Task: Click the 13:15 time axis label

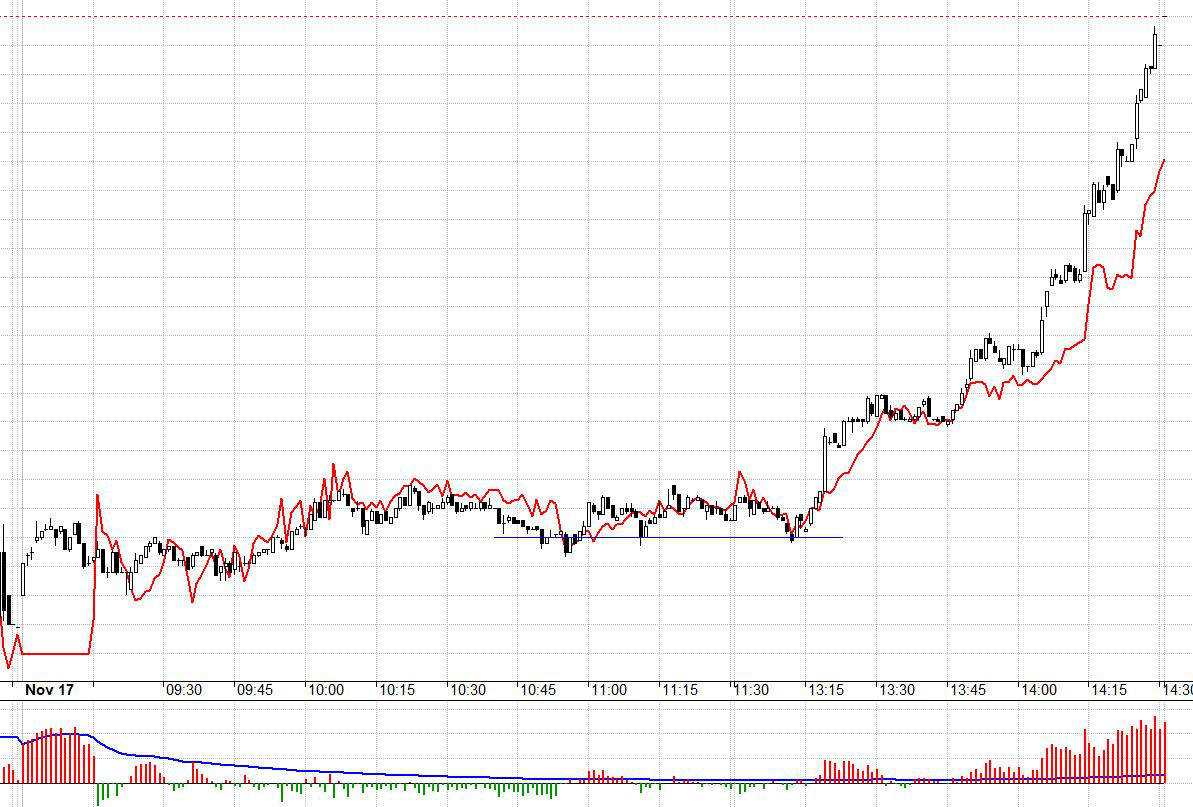Action: tap(823, 690)
